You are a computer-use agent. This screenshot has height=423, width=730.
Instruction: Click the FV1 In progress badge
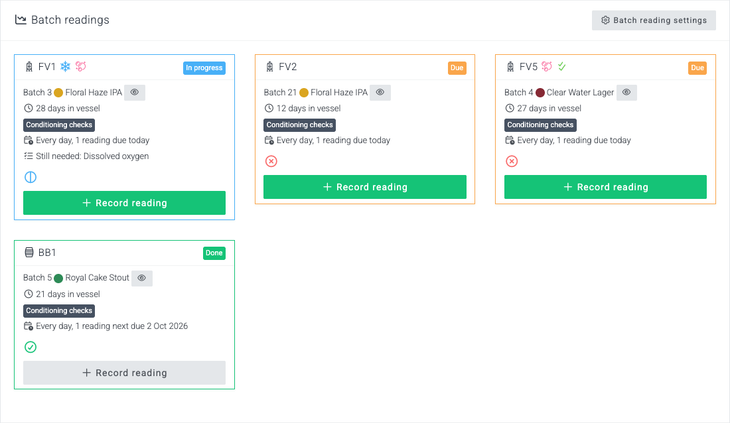[x=204, y=68]
